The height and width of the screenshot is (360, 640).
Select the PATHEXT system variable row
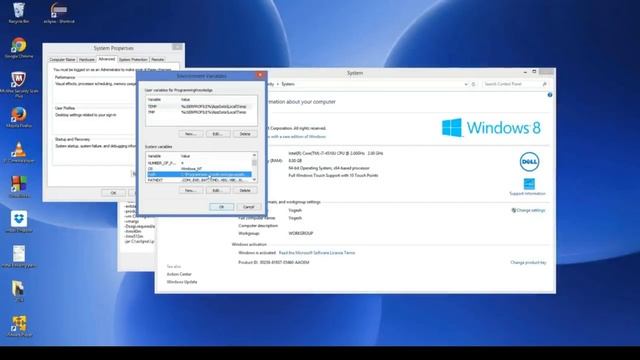pos(199,180)
